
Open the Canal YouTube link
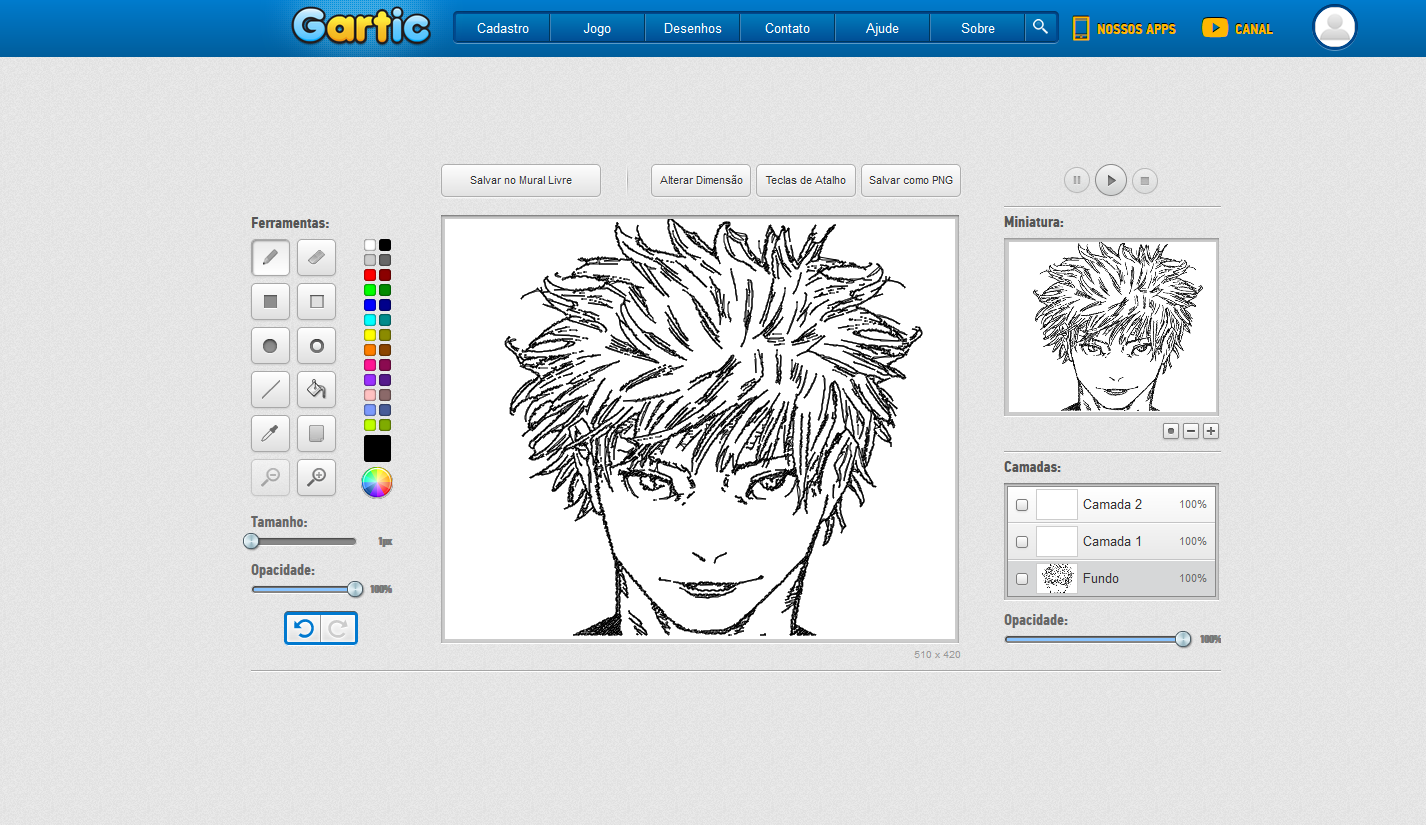[x=1238, y=29]
